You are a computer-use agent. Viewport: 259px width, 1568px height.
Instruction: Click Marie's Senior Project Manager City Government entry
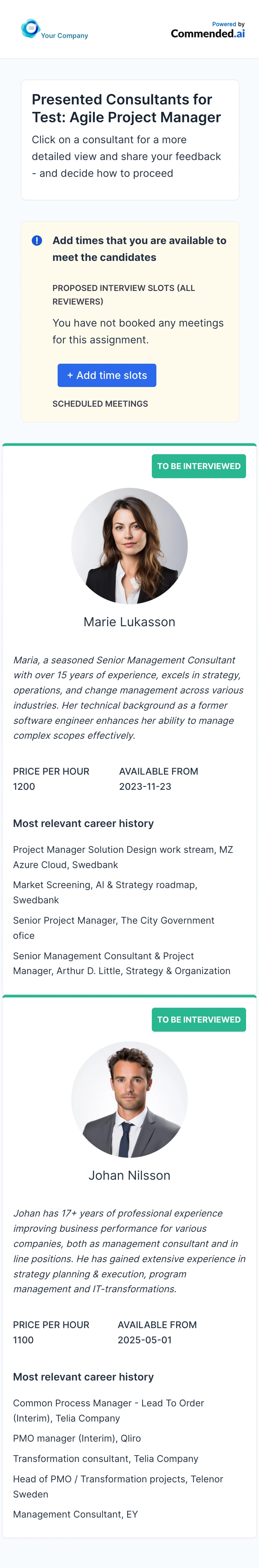pyautogui.click(x=113, y=928)
